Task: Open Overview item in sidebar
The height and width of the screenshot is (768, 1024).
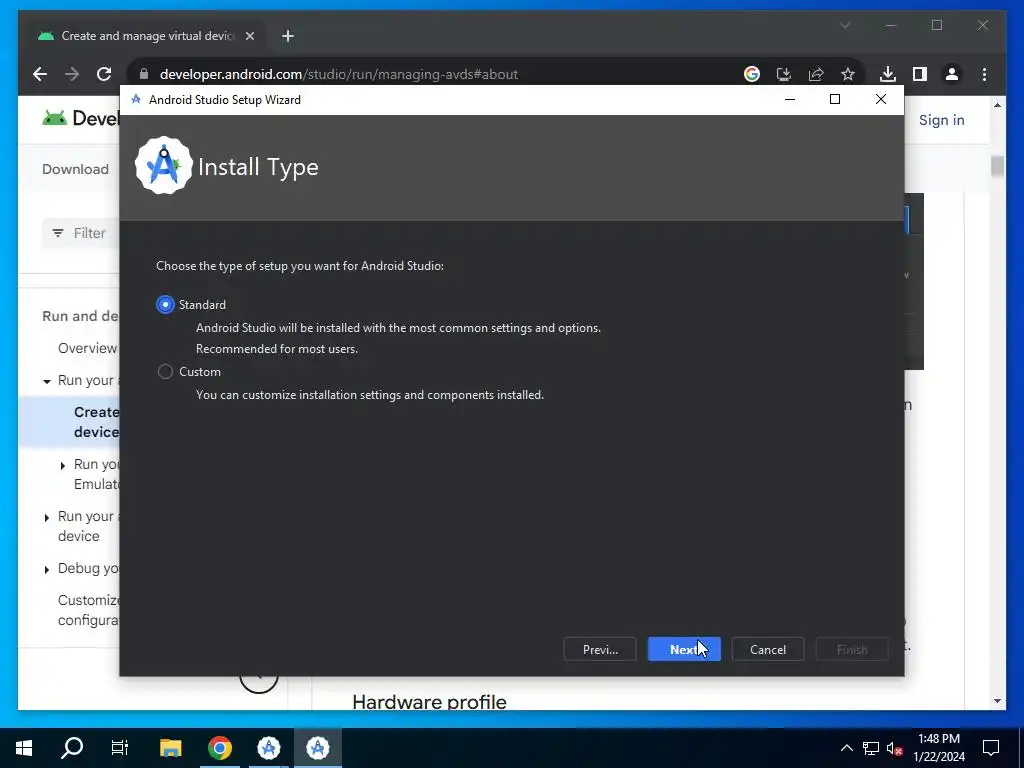Action: [x=88, y=348]
